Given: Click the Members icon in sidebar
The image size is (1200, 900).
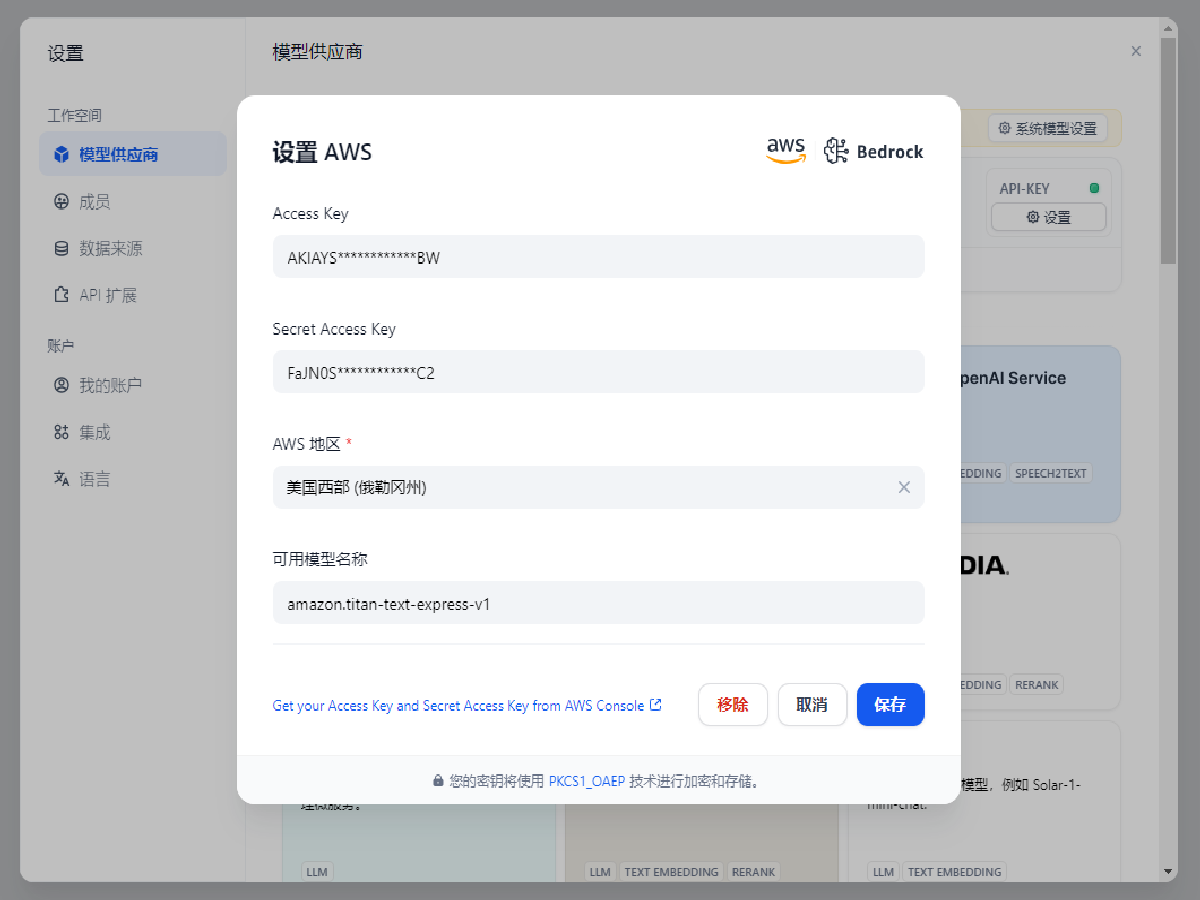Looking at the screenshot, I should click(x=62, y=202).
